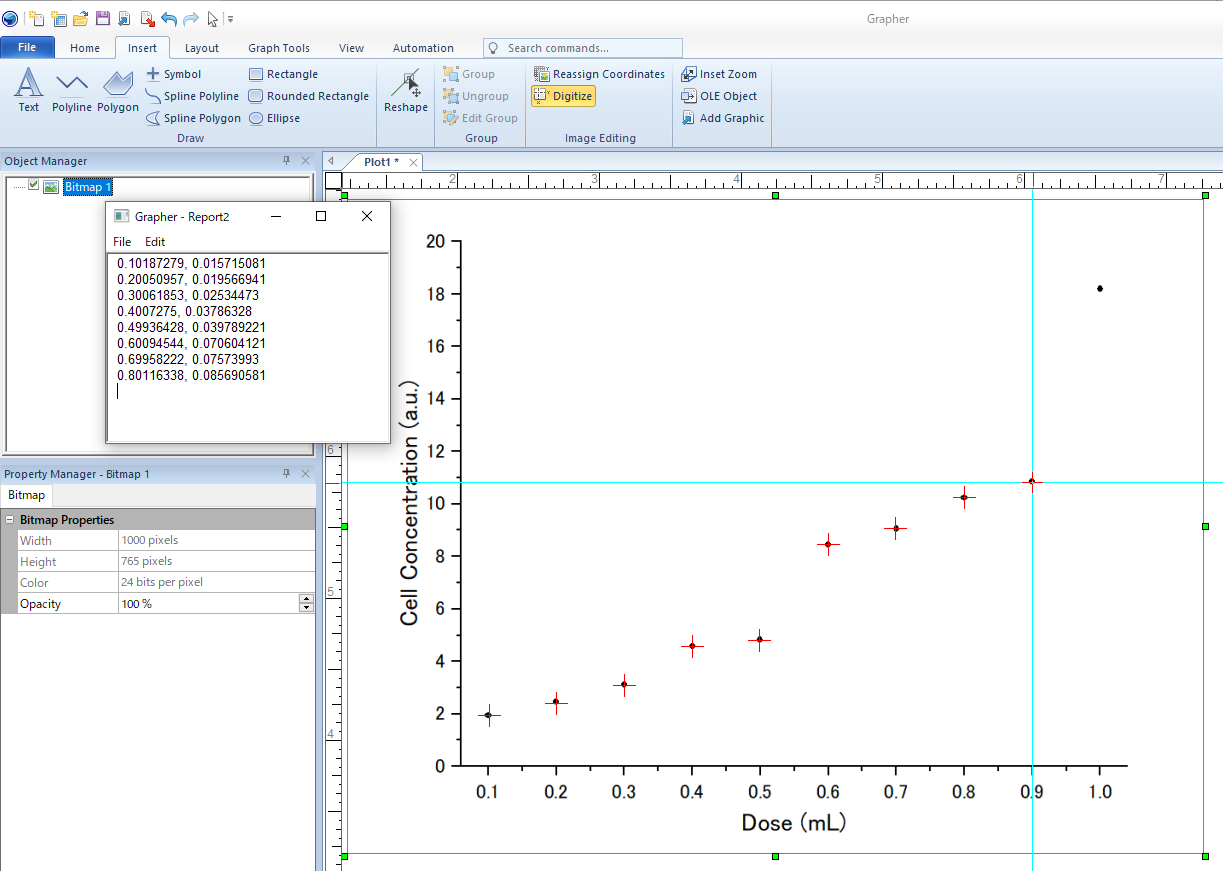Create a new plot document
1223x871 pixels.
tap(37, 18)
